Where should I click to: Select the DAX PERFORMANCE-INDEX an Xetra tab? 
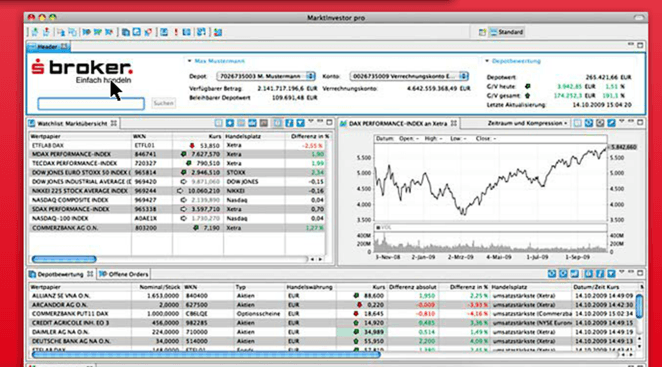coord(398,124)
